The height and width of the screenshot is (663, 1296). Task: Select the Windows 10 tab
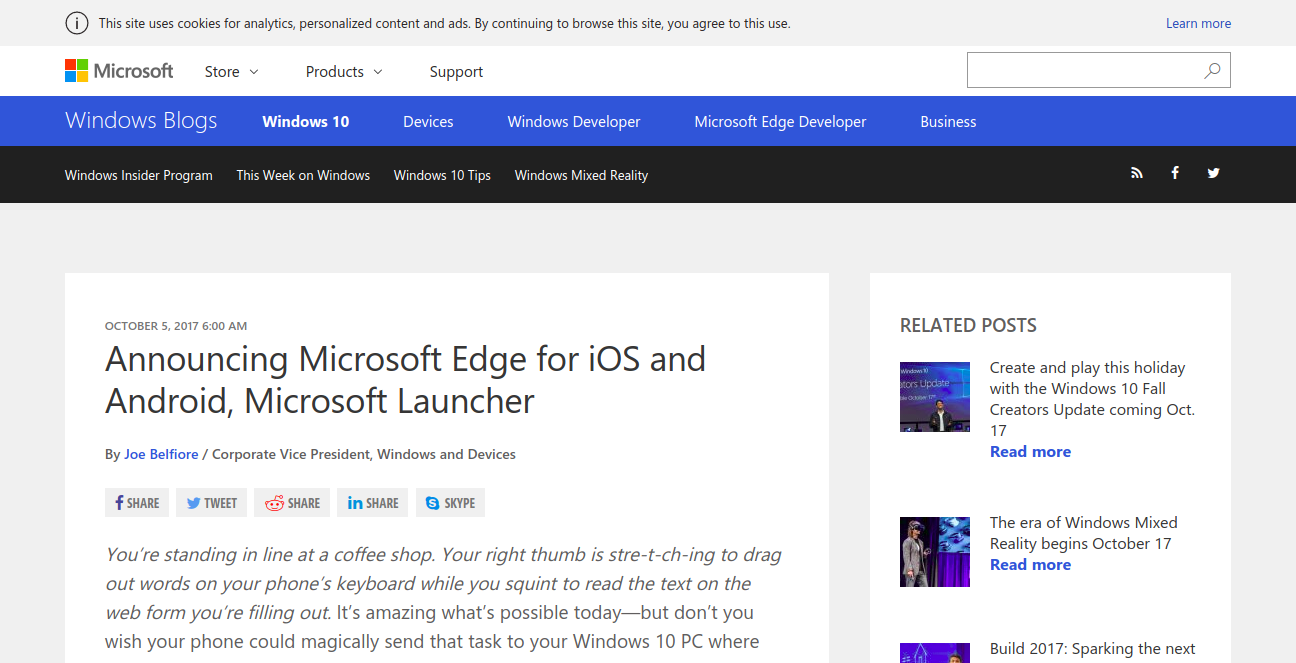306,122
